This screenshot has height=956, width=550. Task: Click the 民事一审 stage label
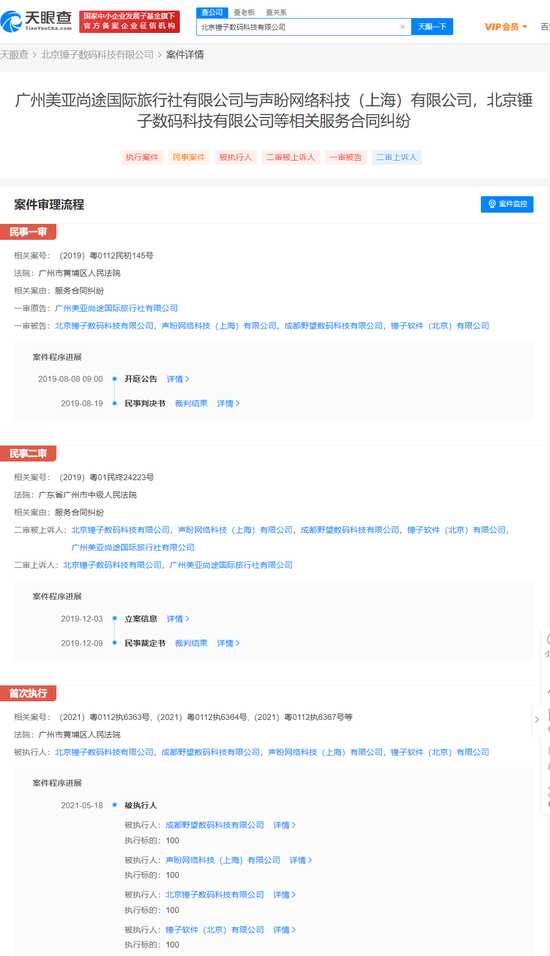click(28, 232)
